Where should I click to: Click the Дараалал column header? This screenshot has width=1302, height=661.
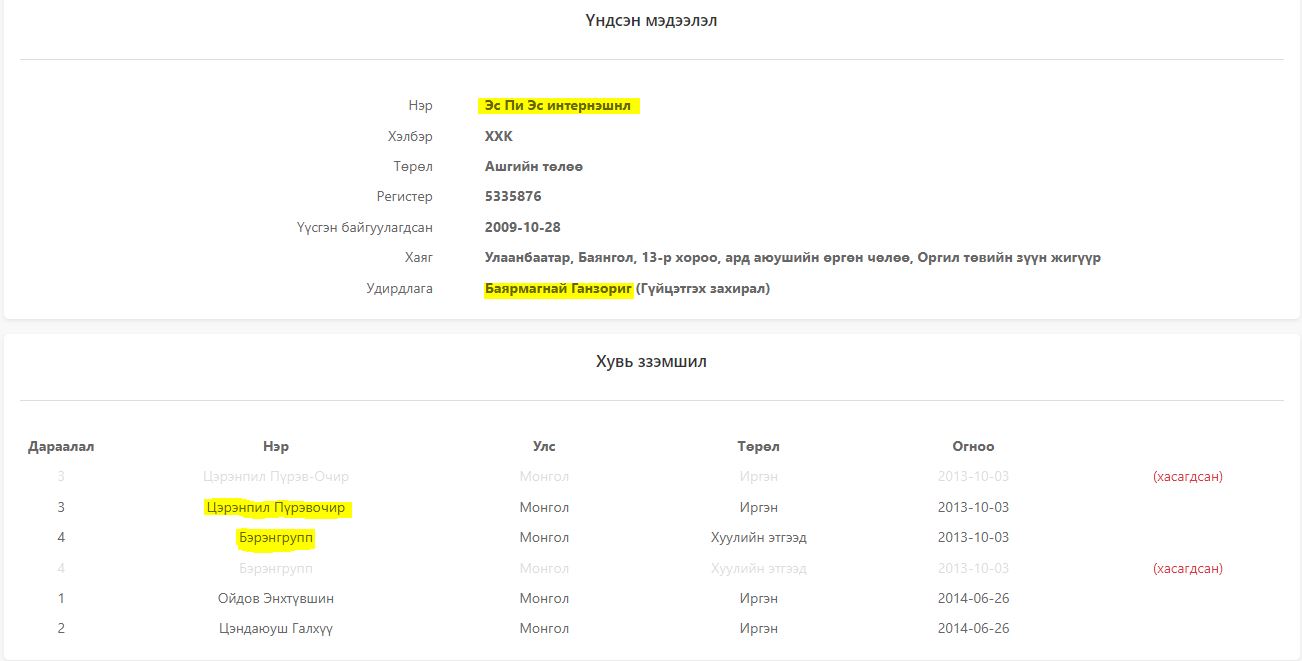coord(61,446)
